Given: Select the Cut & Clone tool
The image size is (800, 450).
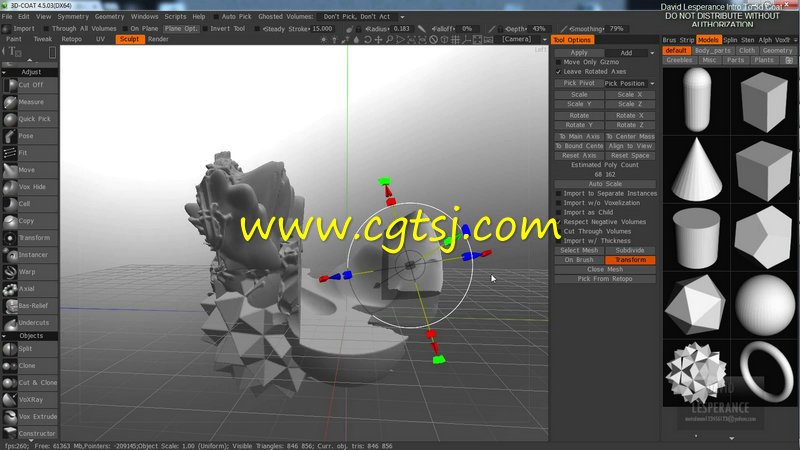Looking at the screenshot, I should [x=30, y=383].
